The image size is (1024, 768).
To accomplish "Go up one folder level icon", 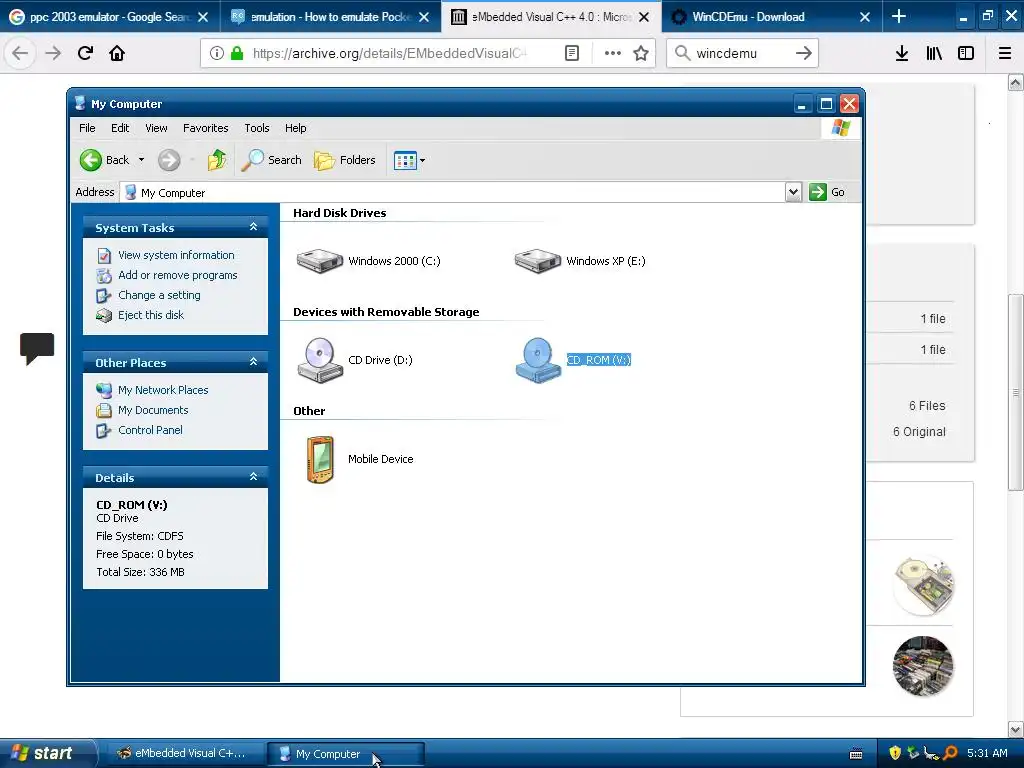I will (217, 160).
